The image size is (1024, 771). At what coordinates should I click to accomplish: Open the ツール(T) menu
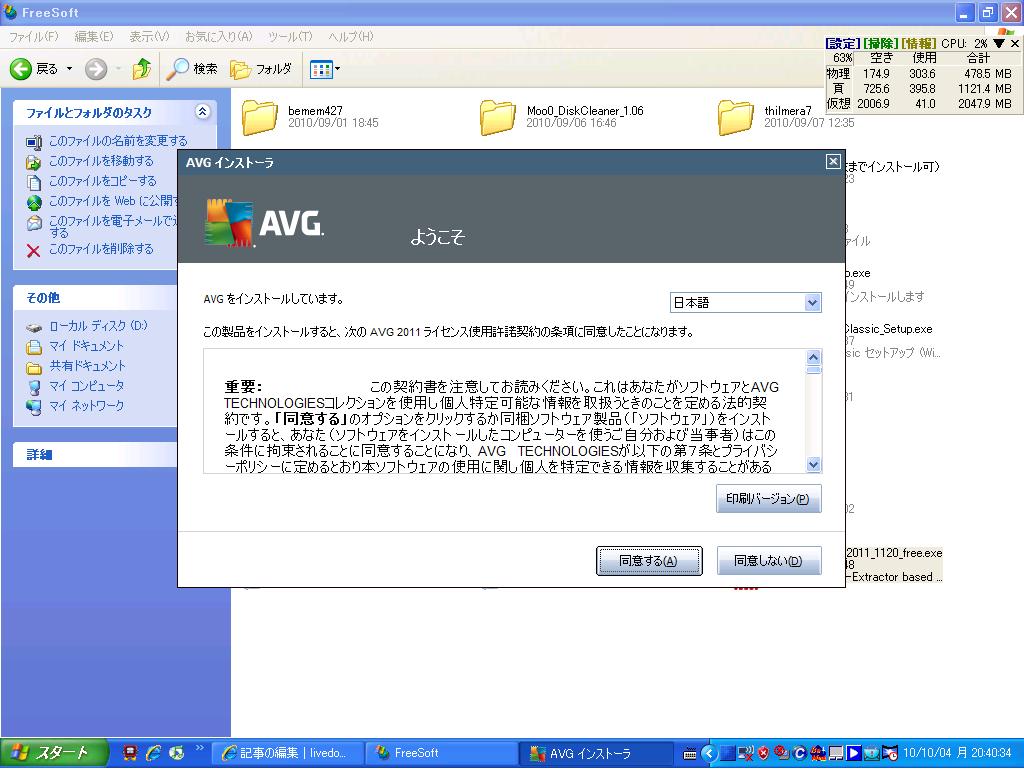(290, 37)
